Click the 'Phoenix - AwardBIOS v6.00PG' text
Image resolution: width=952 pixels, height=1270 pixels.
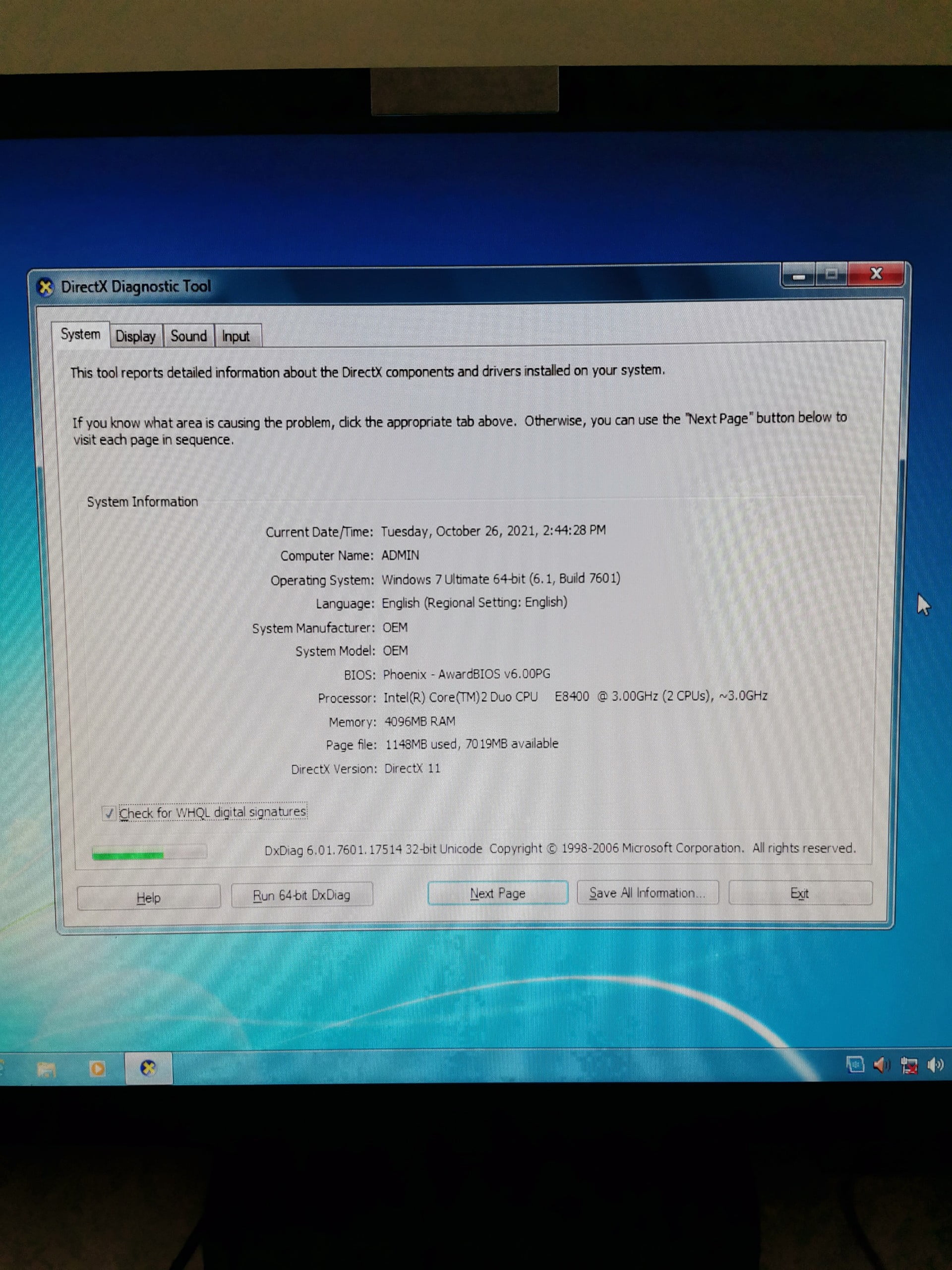(467, 674)
